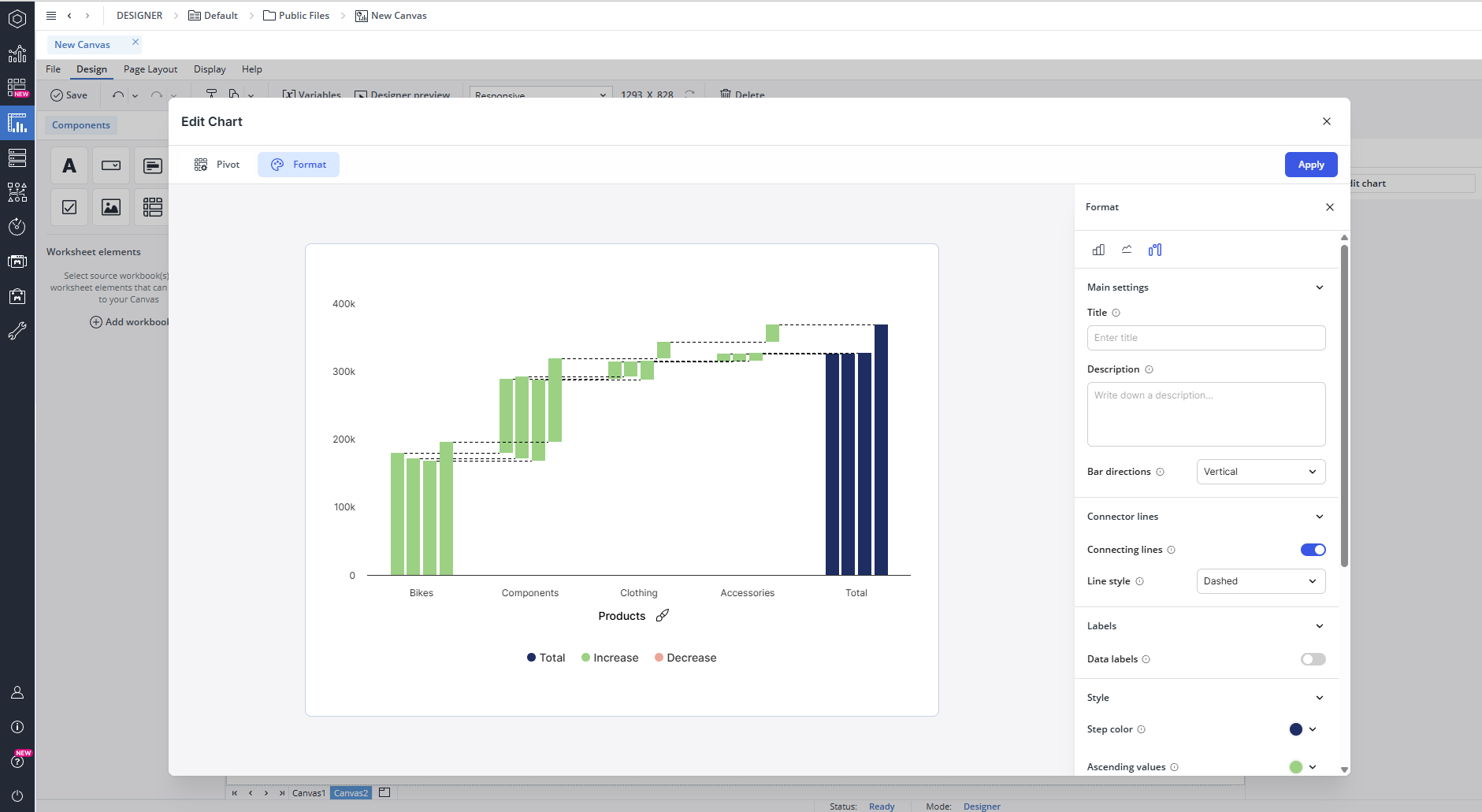Pick the Step color swatch
Image resolution: width=1482 pixels, height=812 pixels.
point(1296,729)
